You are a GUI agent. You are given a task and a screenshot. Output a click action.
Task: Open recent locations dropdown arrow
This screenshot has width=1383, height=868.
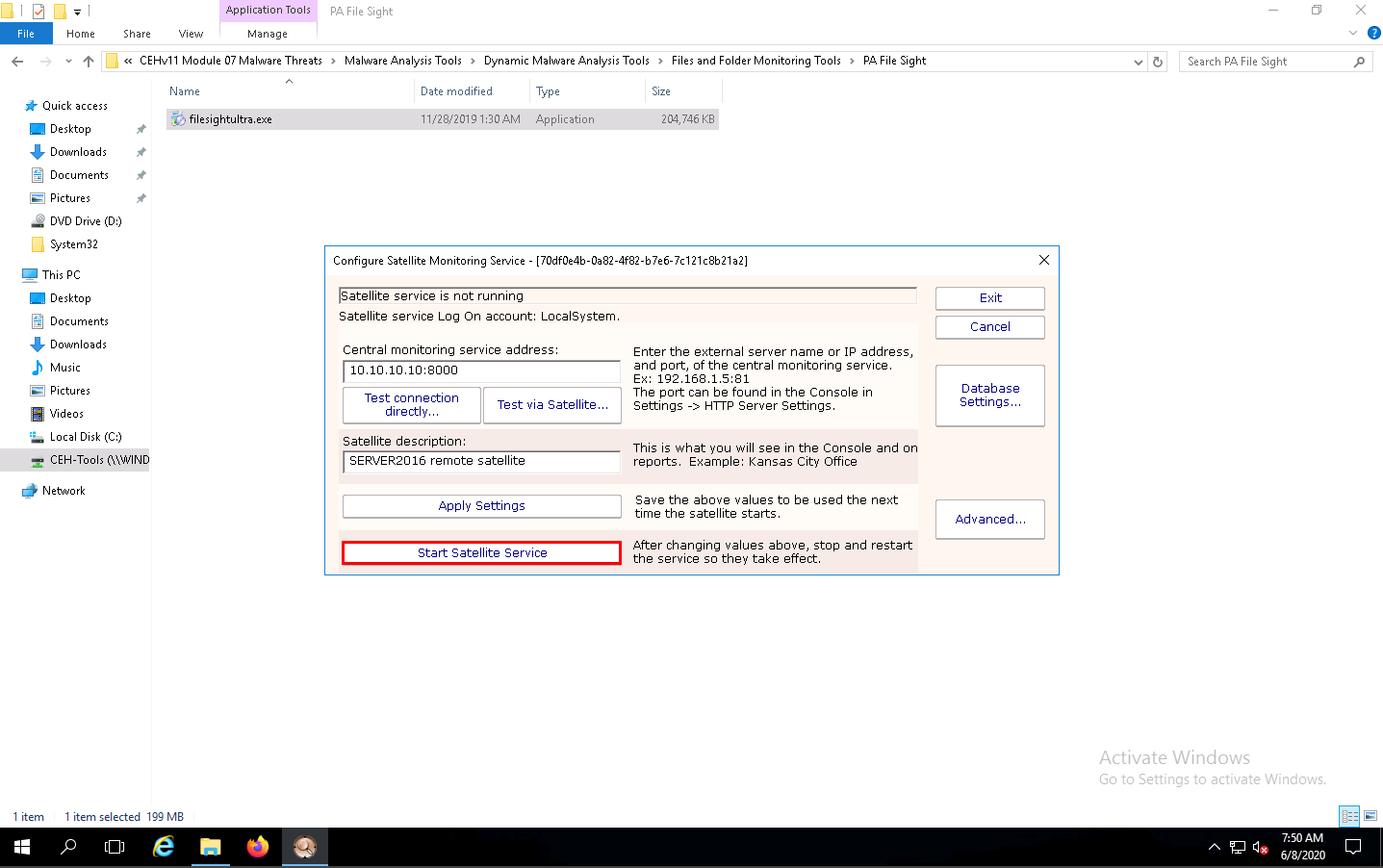68,62
